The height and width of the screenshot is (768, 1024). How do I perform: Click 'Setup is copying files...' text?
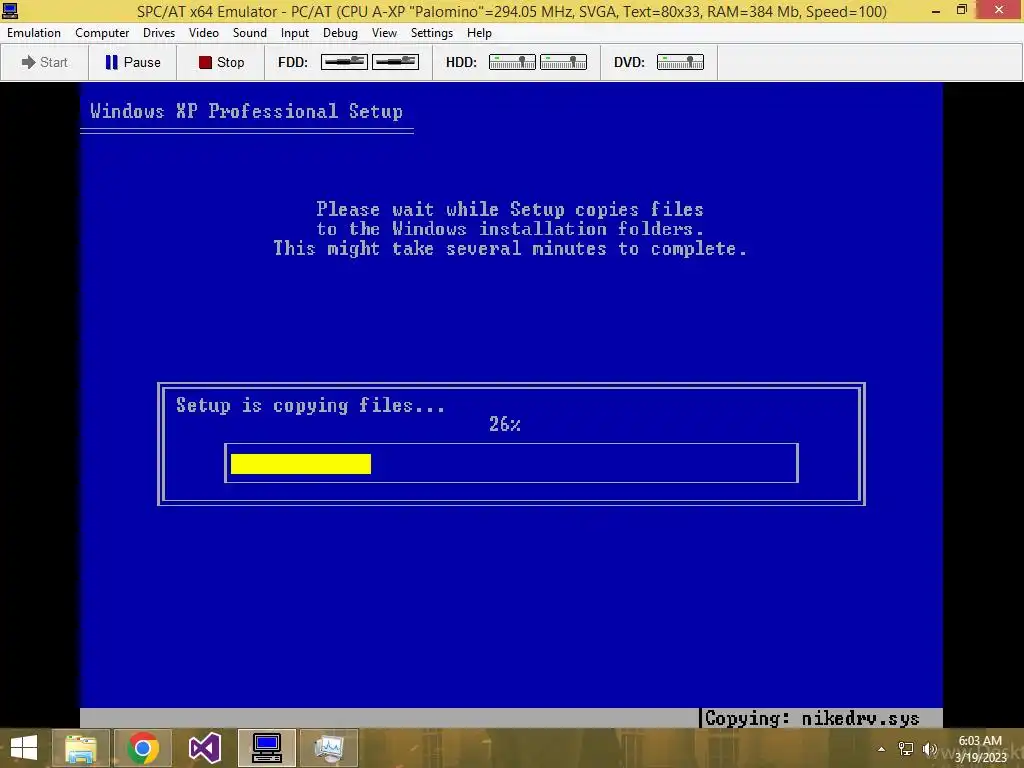click(311, 406)
